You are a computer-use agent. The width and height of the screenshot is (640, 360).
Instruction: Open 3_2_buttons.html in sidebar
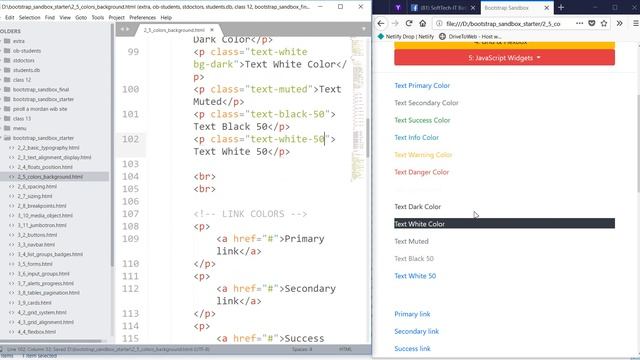37,235
